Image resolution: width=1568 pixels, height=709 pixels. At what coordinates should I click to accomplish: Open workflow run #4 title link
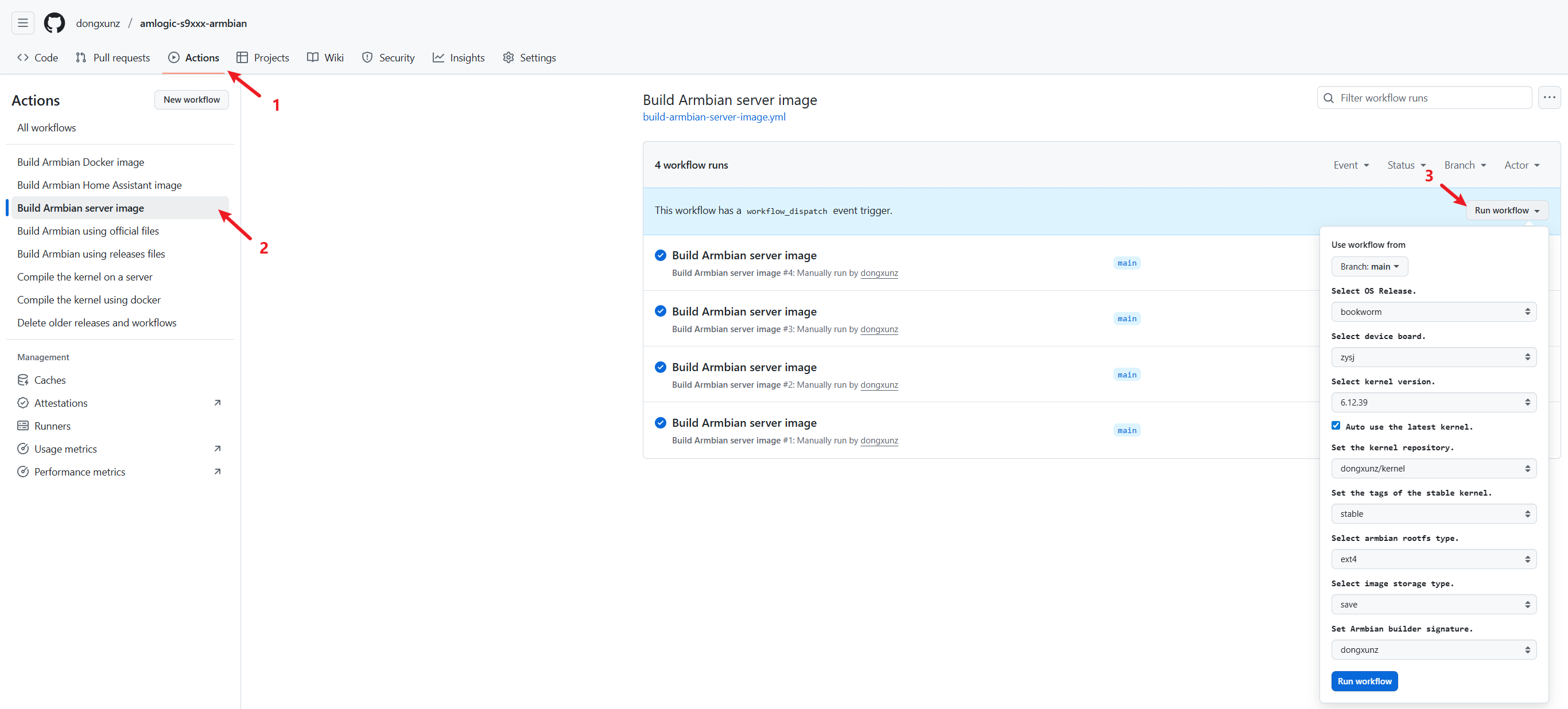(x=744, y=255)
